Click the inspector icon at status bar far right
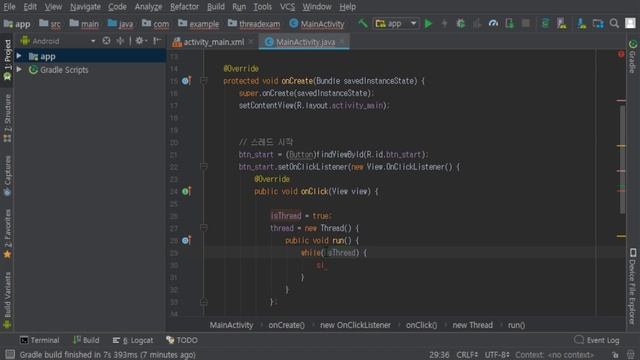This screenshot has height=360, width=640. coord(631,355)
